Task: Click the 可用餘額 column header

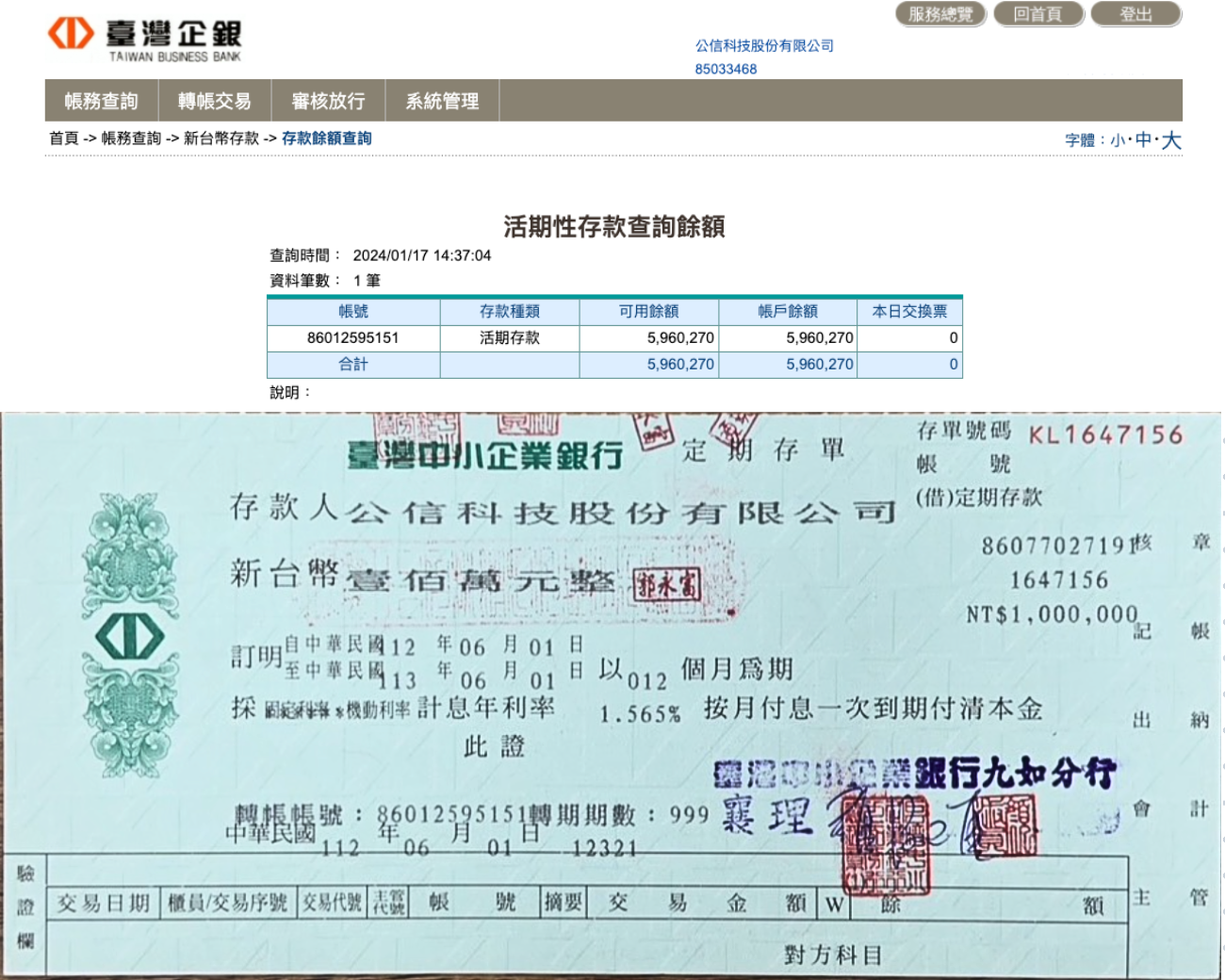Action: click(x=648, y=311)
